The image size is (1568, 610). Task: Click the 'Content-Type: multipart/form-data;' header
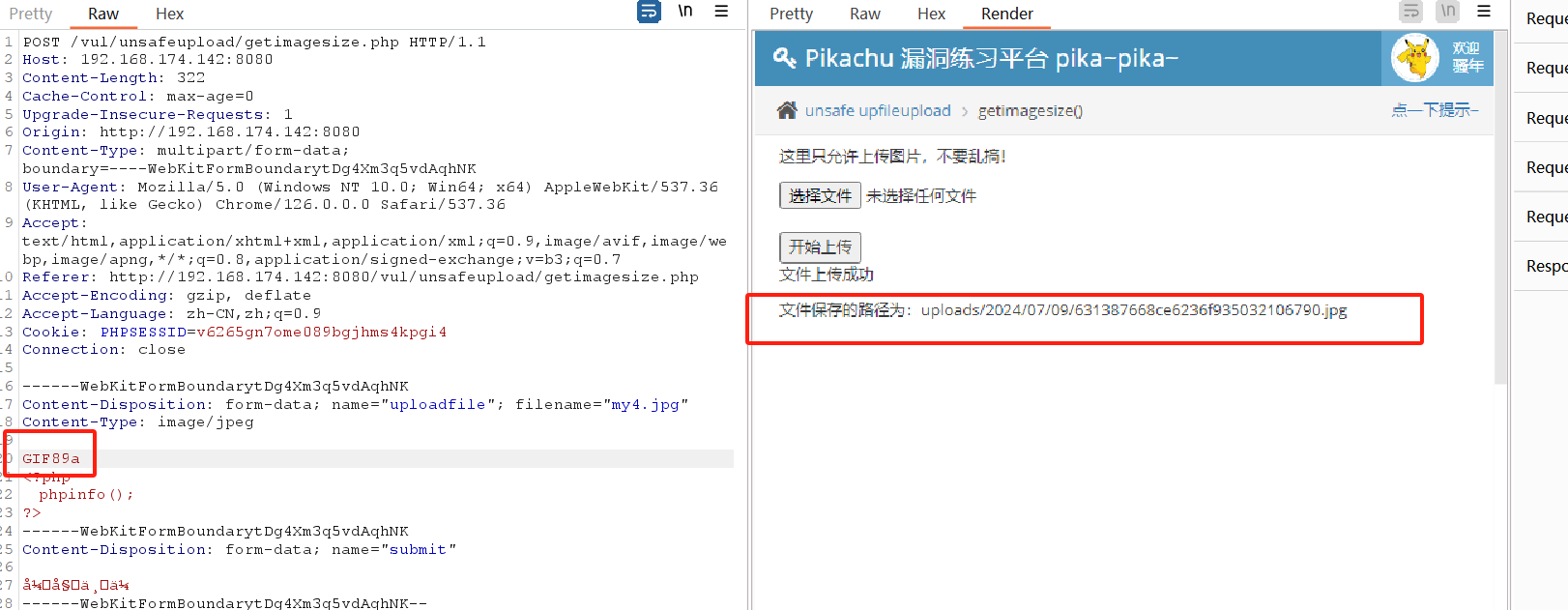tap(186, 151)
